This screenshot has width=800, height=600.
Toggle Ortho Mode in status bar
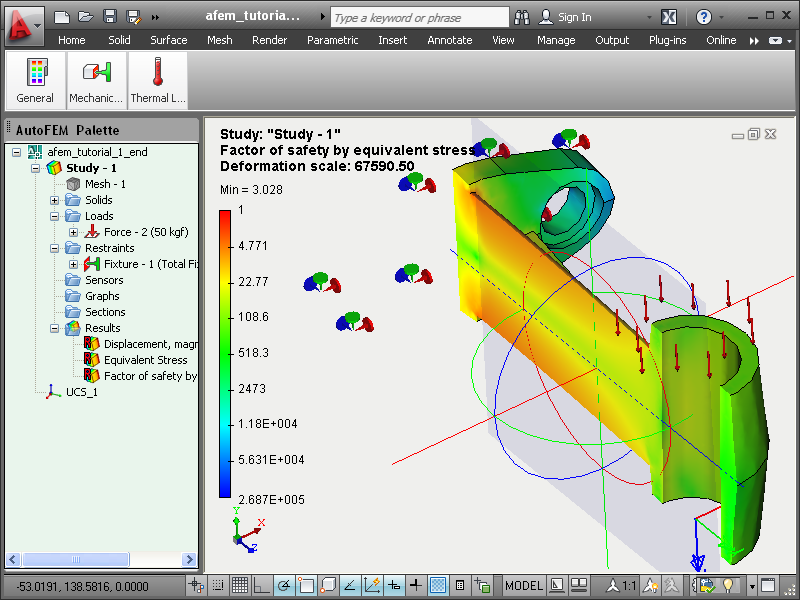click(x=262, y=585)
